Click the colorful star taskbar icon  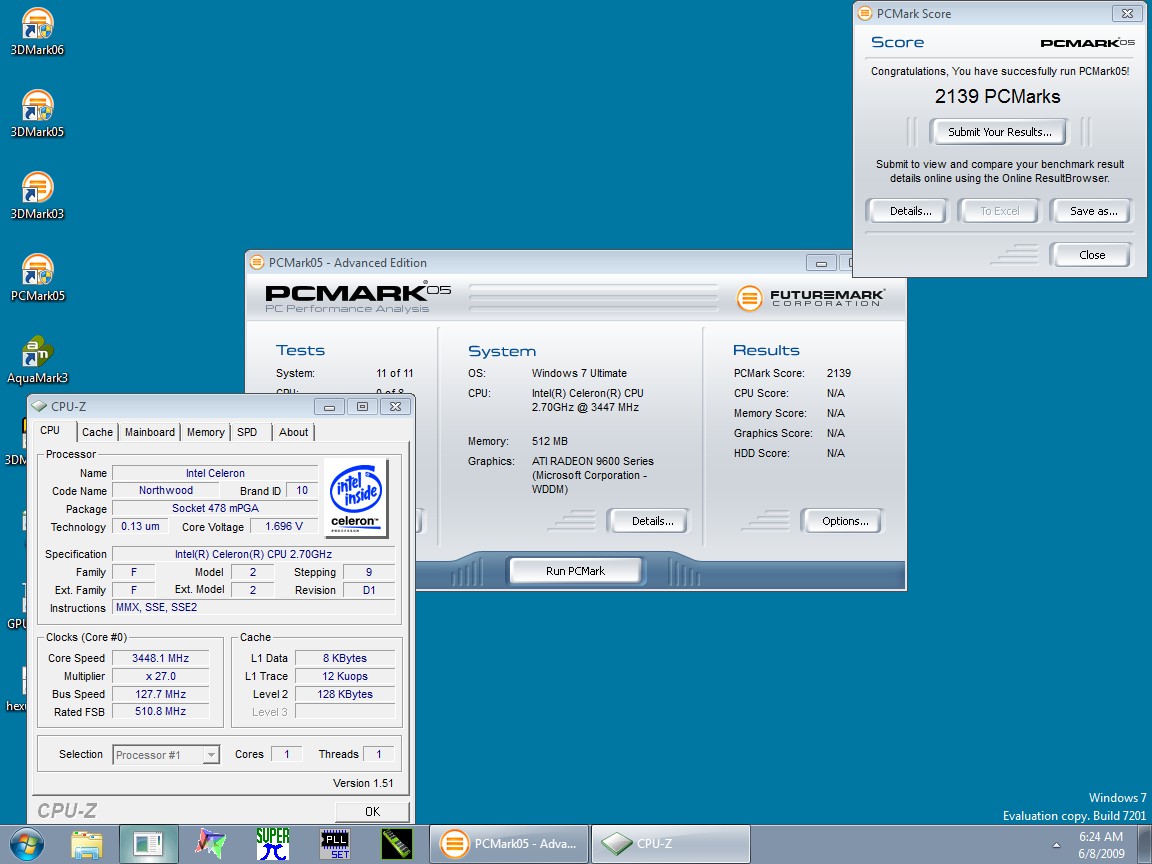click(x=210, y=844)
